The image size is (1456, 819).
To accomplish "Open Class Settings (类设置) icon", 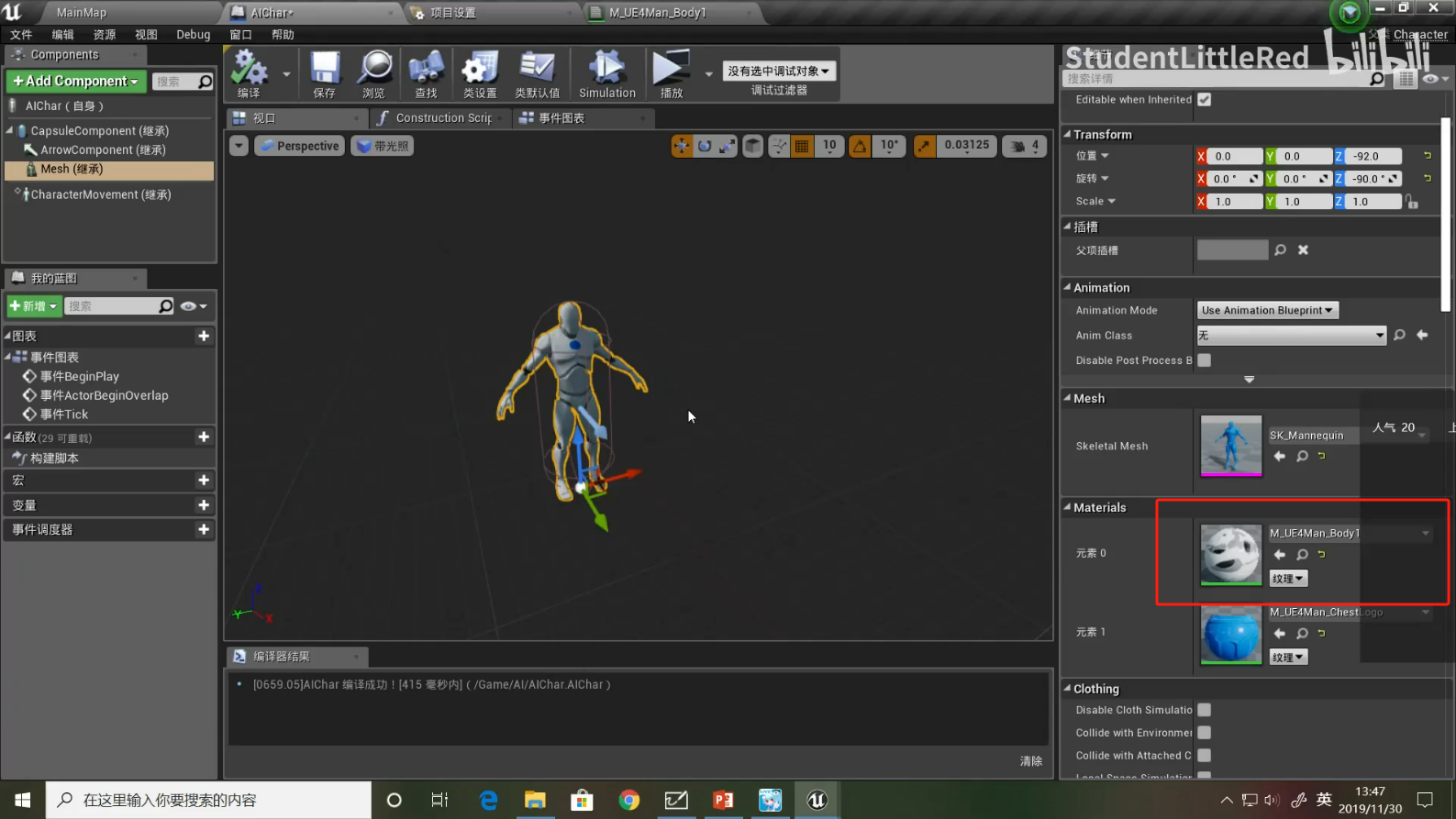I will (x=480, y=73).
